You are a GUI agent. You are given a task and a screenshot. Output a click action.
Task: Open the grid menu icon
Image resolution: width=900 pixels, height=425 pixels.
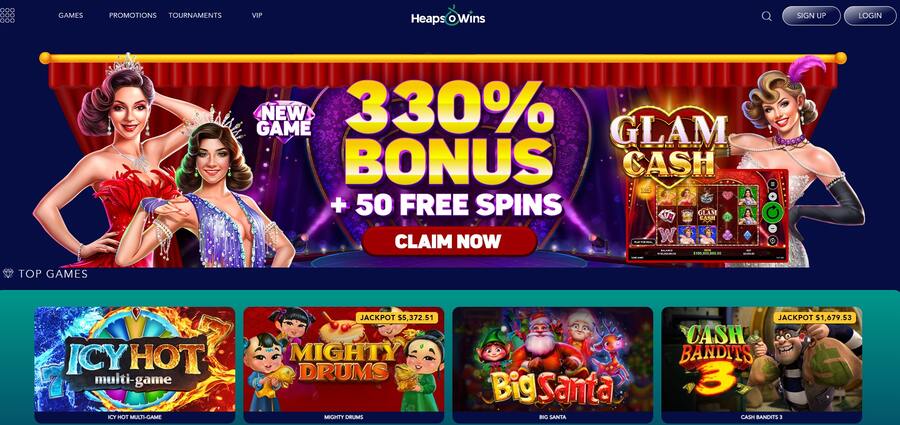(x=7, y=16)
